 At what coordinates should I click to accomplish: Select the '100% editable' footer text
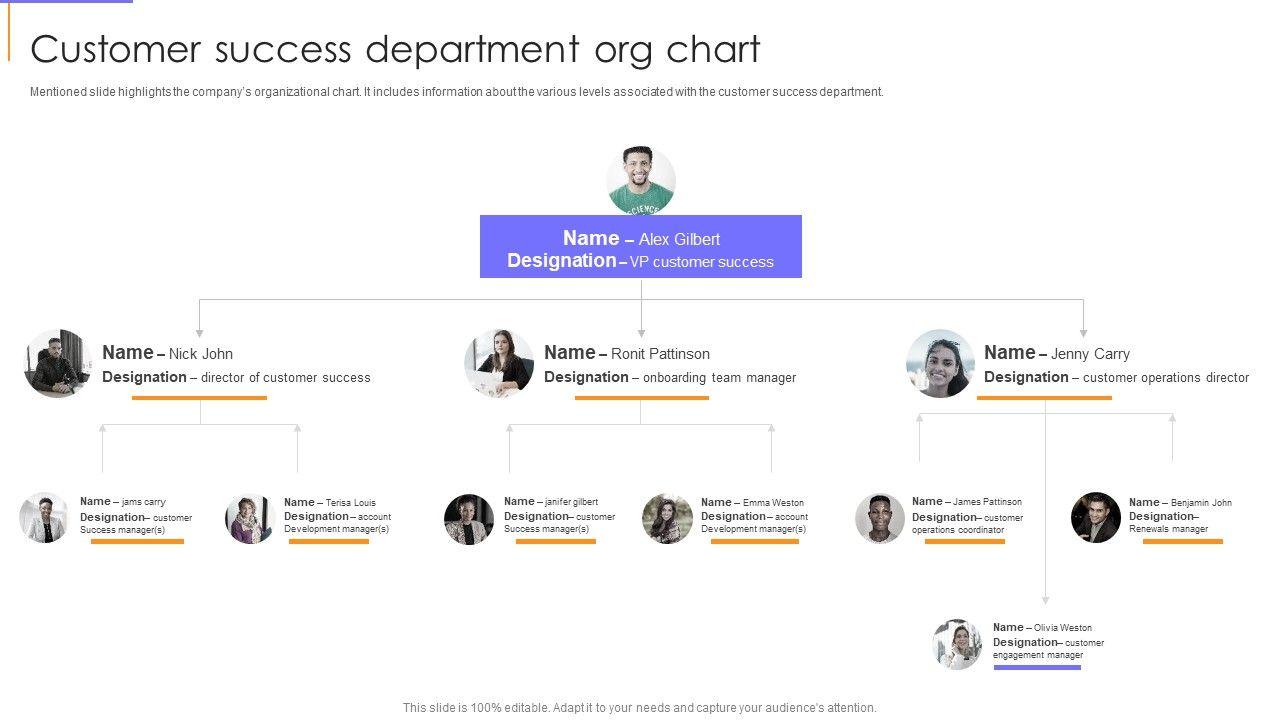click(x=640, y=708)
